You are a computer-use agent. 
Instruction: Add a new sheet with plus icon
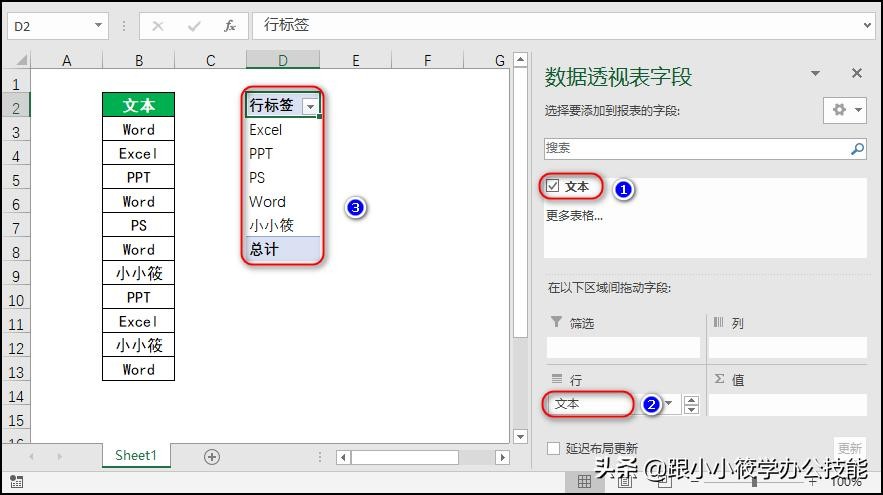tap(212, 456)
